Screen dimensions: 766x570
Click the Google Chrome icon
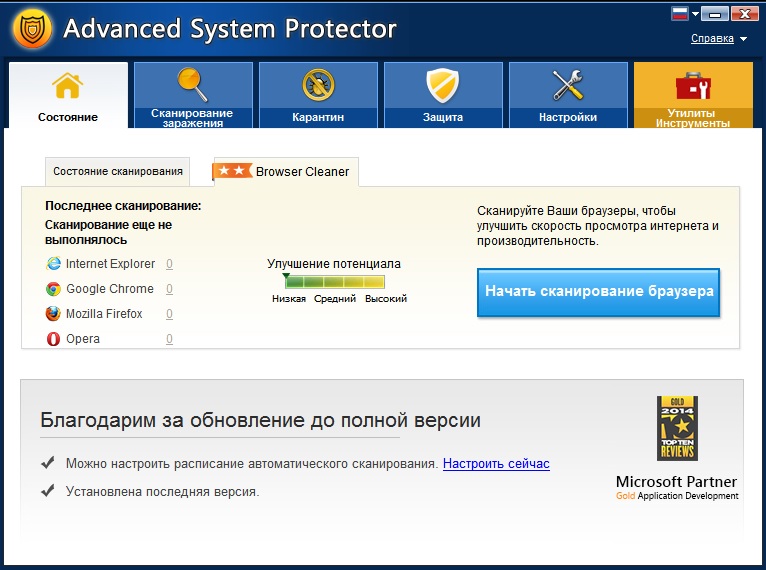(x=54, y=289)
